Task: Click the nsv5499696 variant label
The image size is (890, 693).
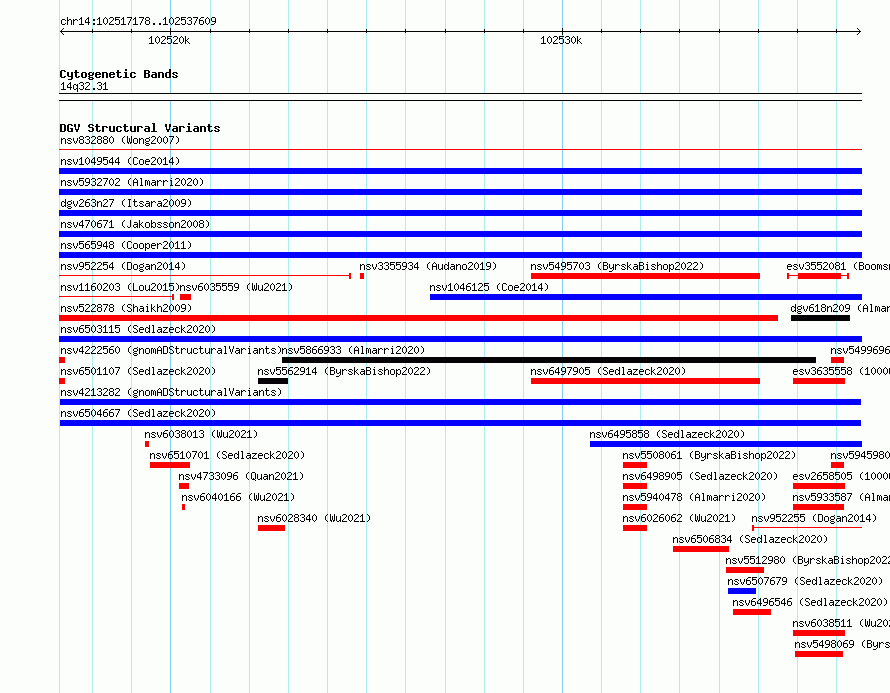Action: pos(860,350)
